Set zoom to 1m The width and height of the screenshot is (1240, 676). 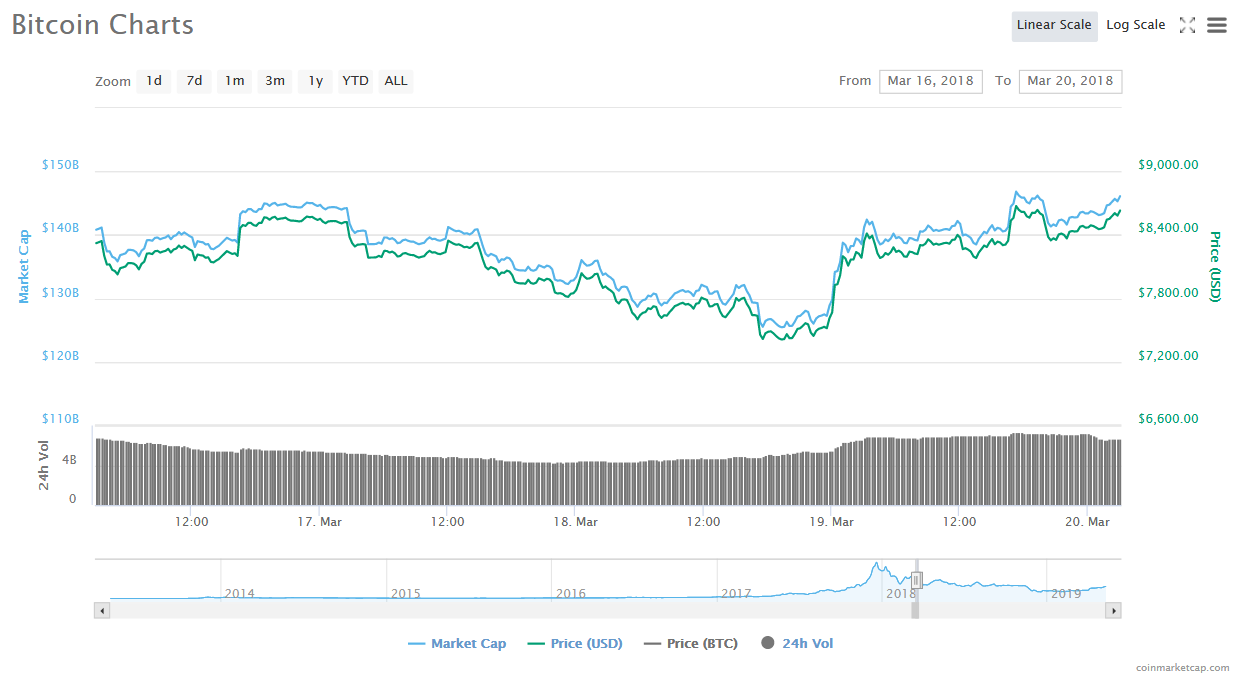[234, 81]
